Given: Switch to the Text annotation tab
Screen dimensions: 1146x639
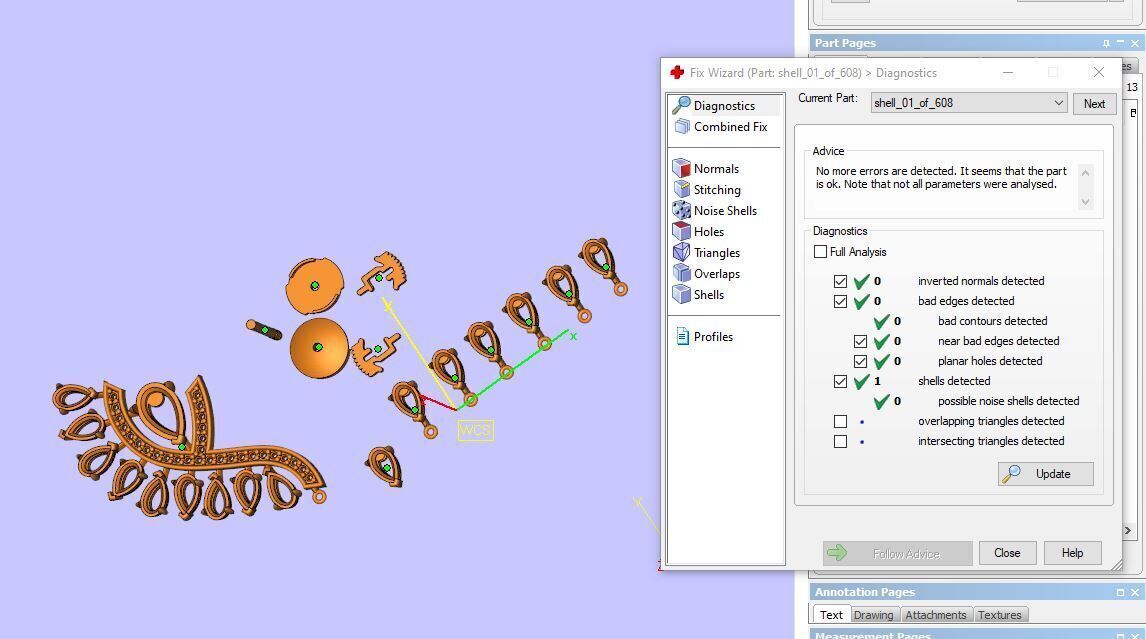Looking at the screenshot, I should 831,615.
